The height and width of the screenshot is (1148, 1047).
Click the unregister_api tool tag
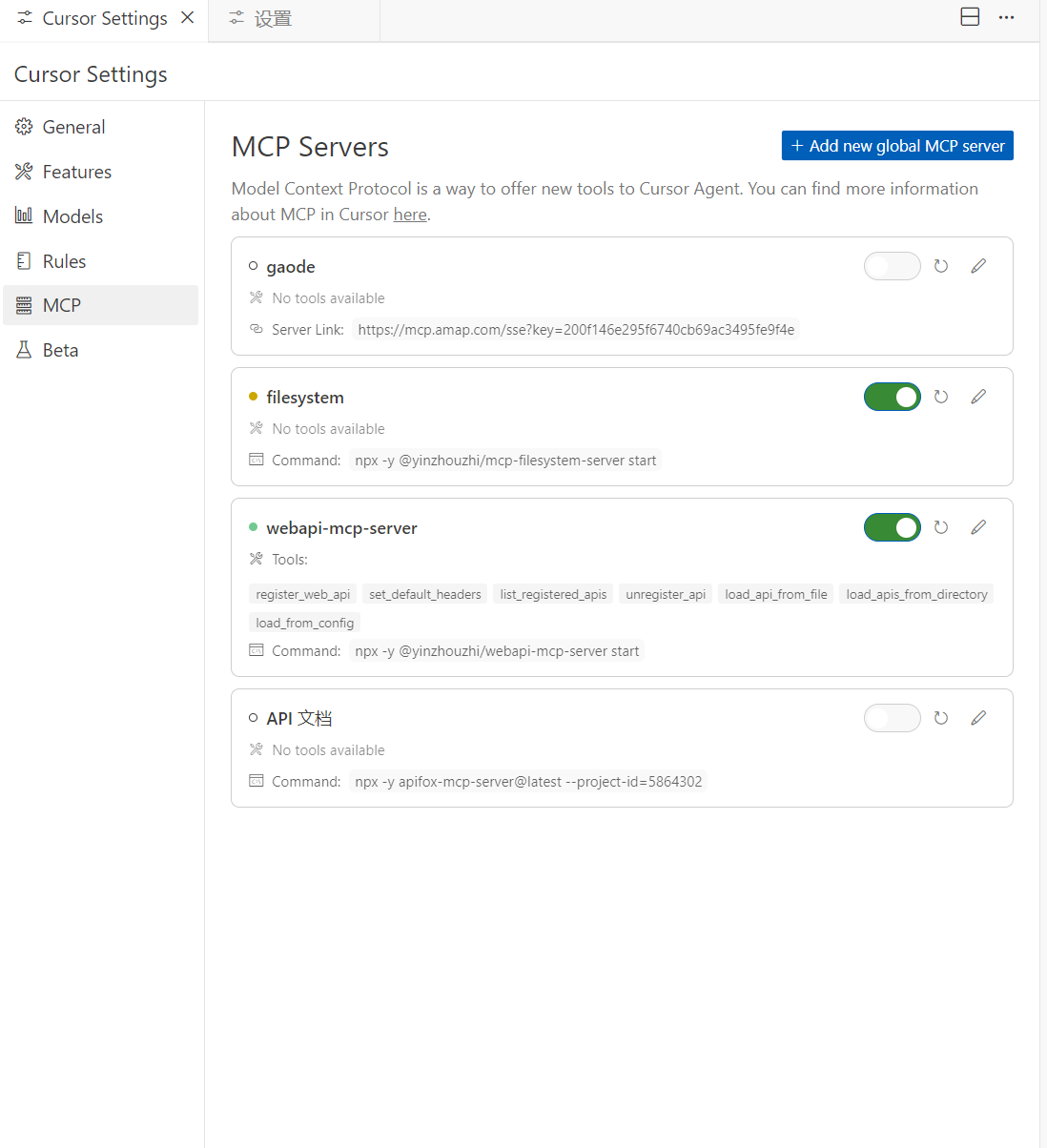click(x=666, y=594)
